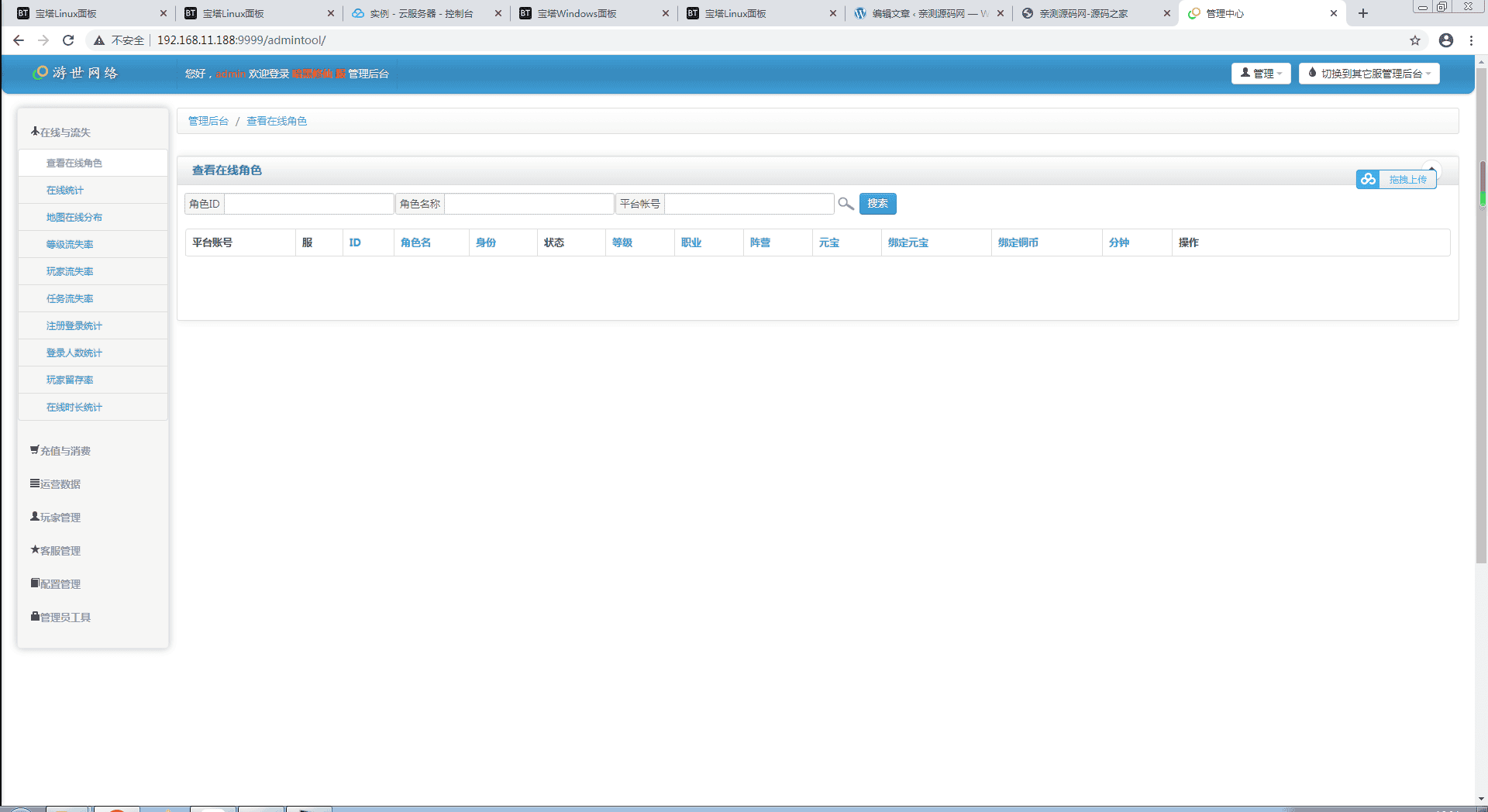Sort the table by 绑定元宝 column
The image size is (1488, 812).
908,243
